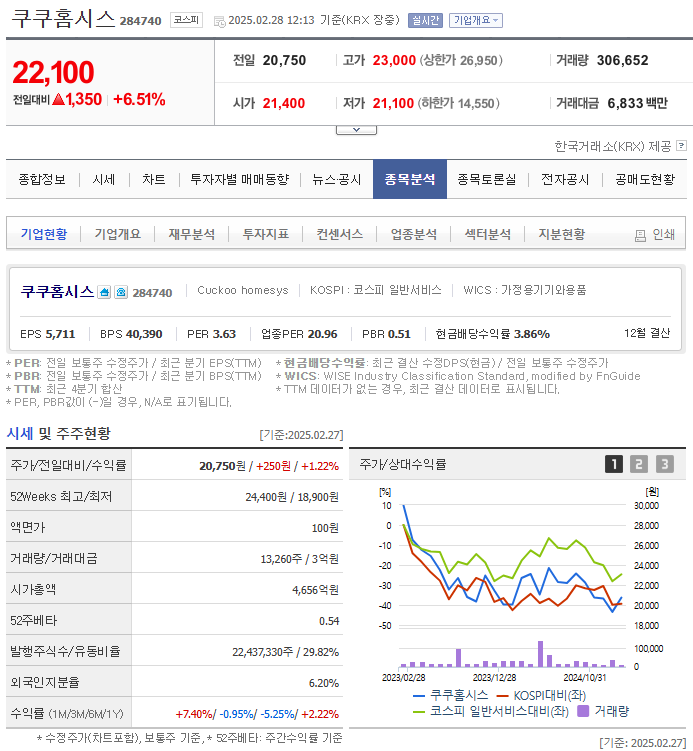693x751 pixels.
Task: Click the 업종PER value 20.96
Action: pyautogui.click(x=322, y=334)
